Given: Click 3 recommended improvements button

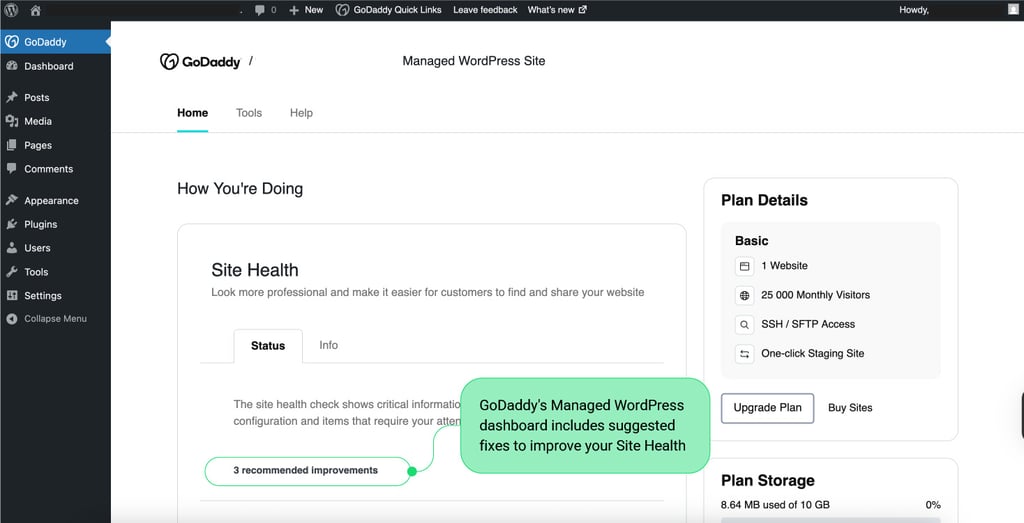Looking at the screenshot, I should tap(308, 471).
